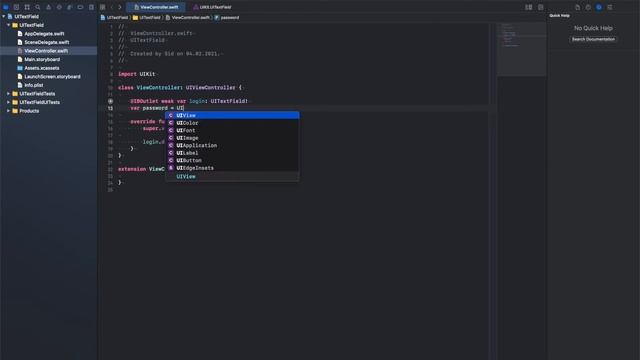Viewport: 640px width, 360px height.
Task: Click the UITextField project breadcrumb
Action: coord(114,18)
